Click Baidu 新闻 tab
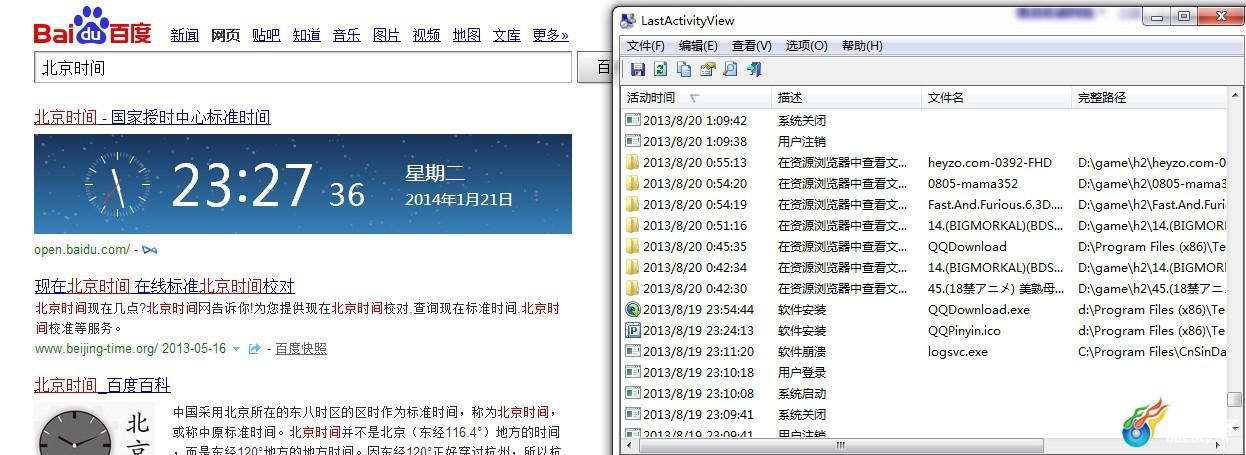The image size is (1246, 455). coord(184,35)
